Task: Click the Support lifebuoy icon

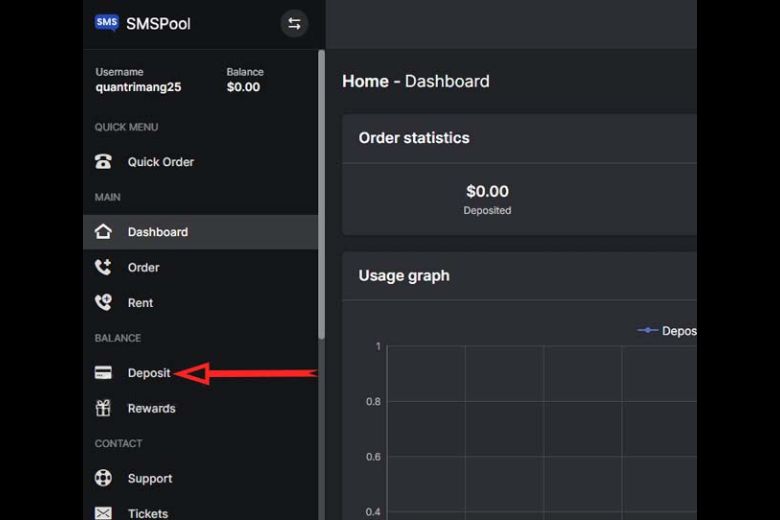Action: tap(103, 478)
